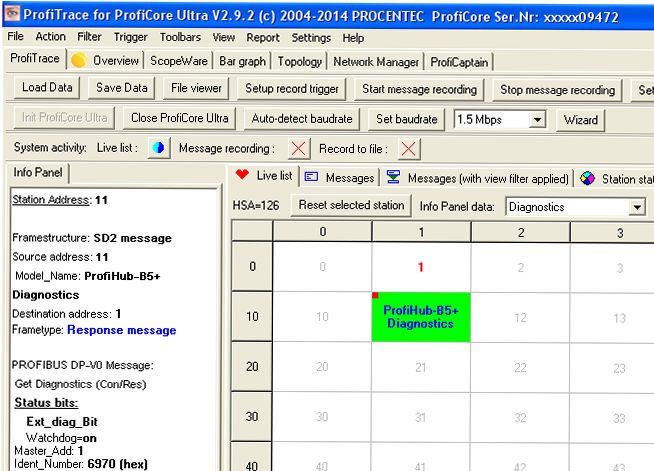Click the Station Address label in Info Panel
Viewport: 654px width, 471px height.
[51, 200]
